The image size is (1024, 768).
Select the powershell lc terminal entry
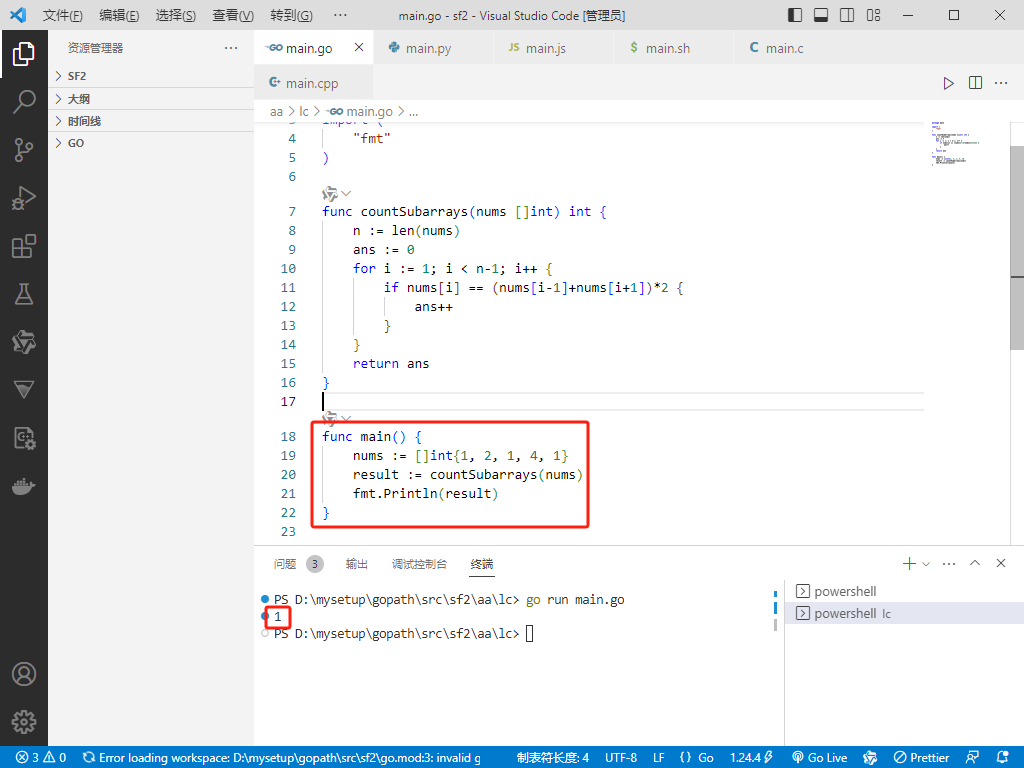(x=904, y=613)
